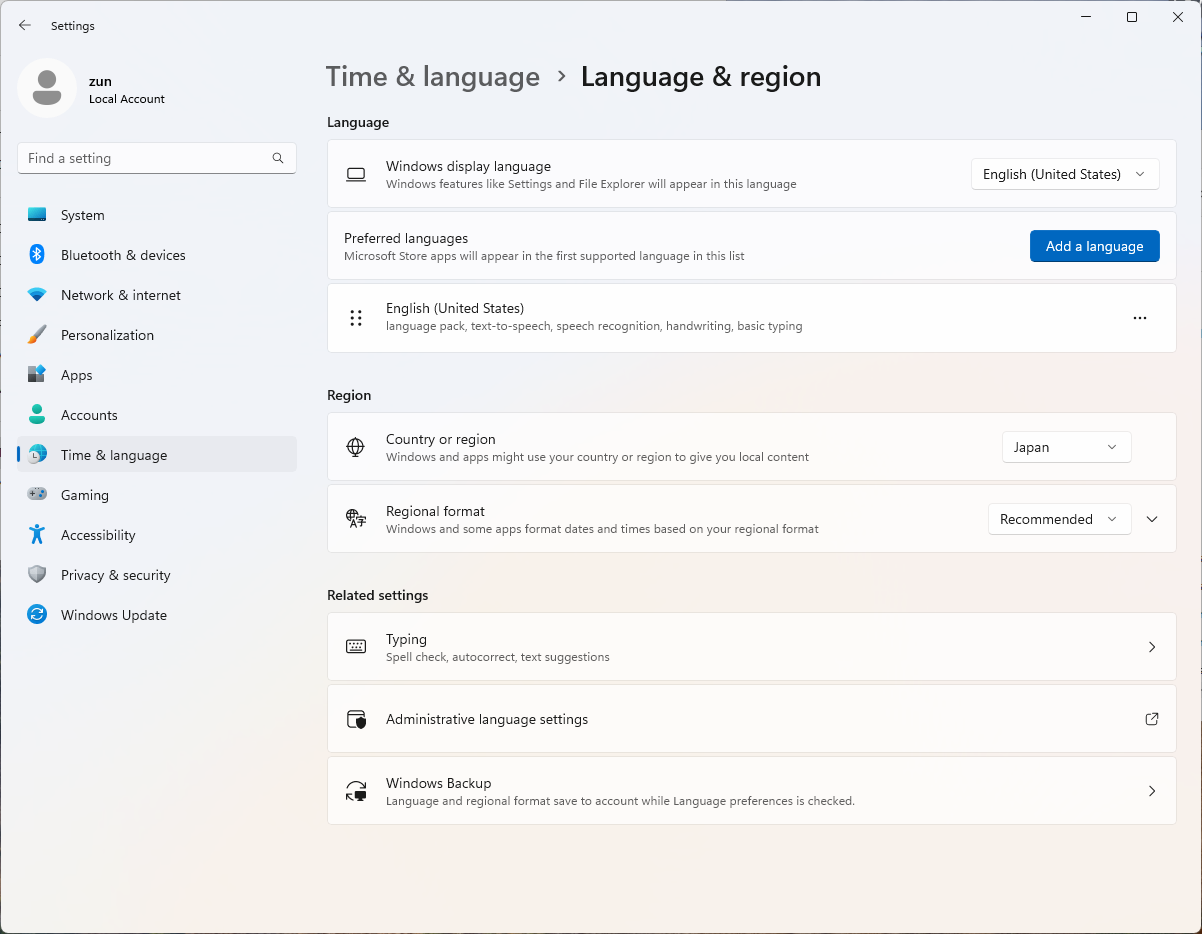Screen dimensions: 1202x934
Task: Open the Typing related setting
Action: (752, 647)
